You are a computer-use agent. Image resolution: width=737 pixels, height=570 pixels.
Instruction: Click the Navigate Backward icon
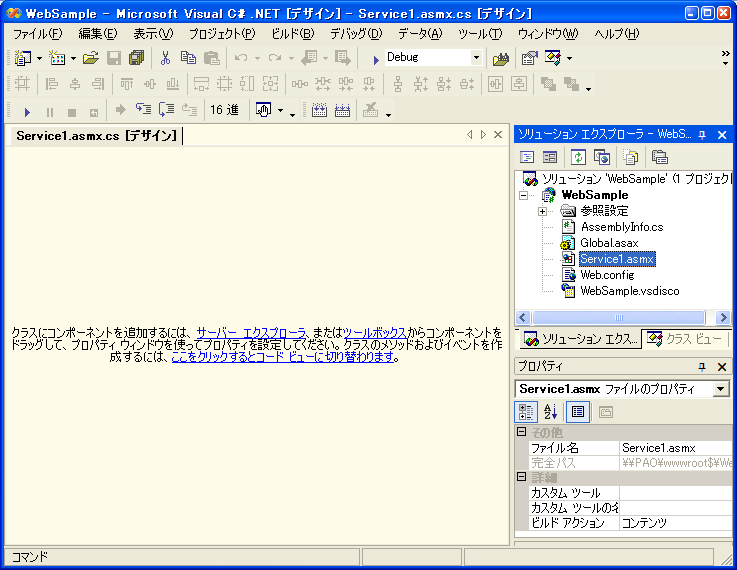pos(309,58)
